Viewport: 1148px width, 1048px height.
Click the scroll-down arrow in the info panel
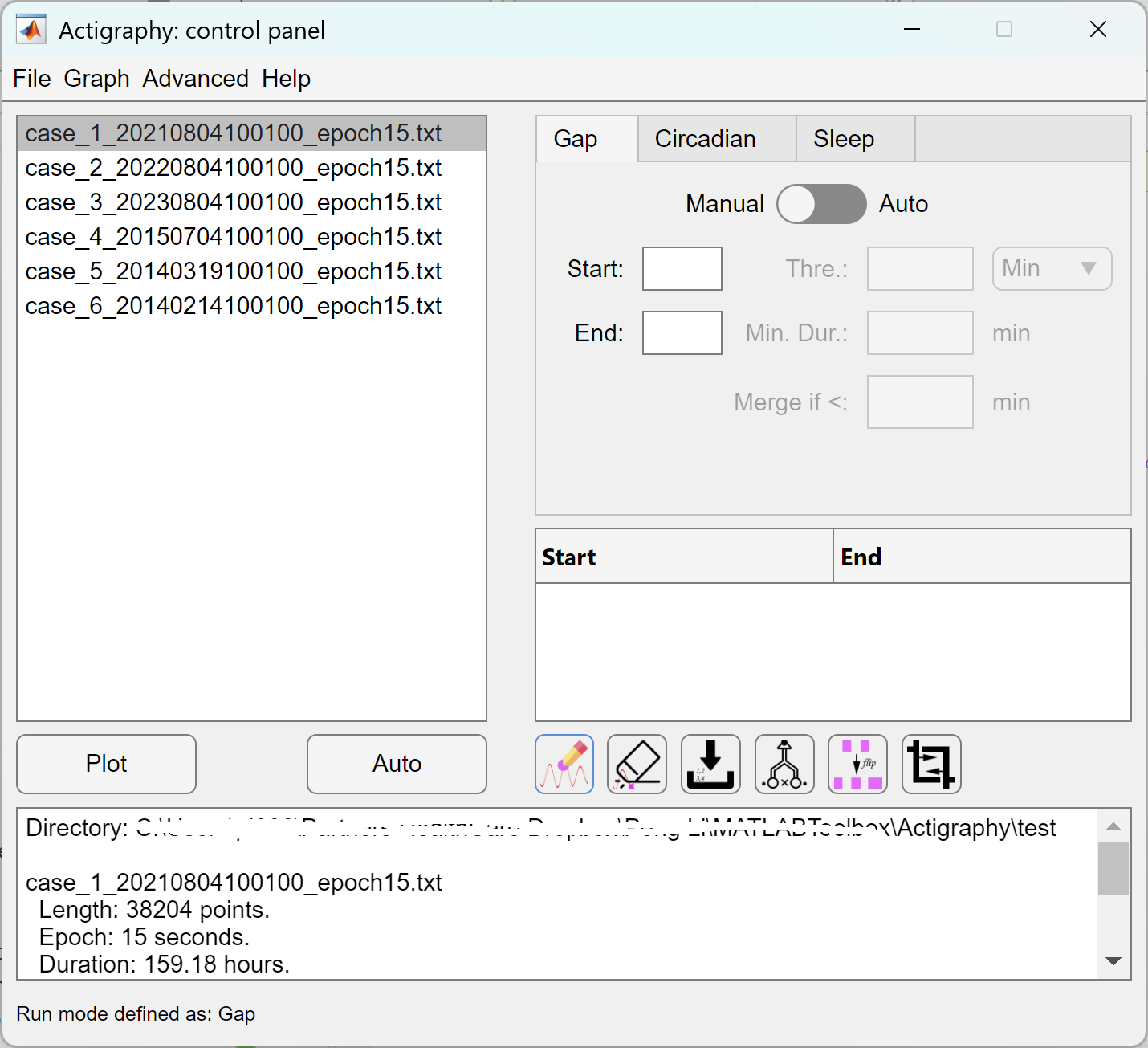pos(1113,961)
